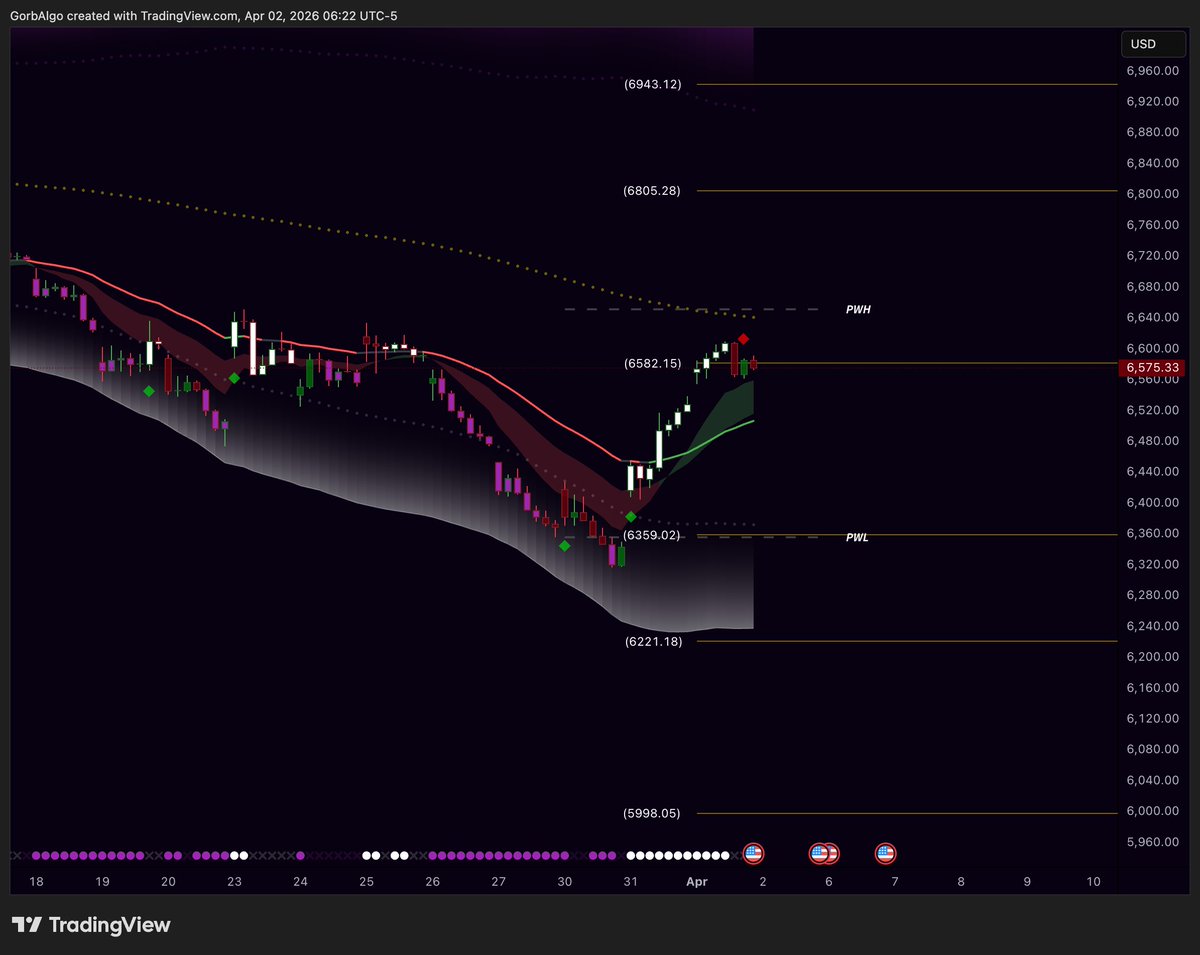Click date 31 on the time axis
The width and height of the screenshot is (1200, 955).
click(x=631, y=882)
